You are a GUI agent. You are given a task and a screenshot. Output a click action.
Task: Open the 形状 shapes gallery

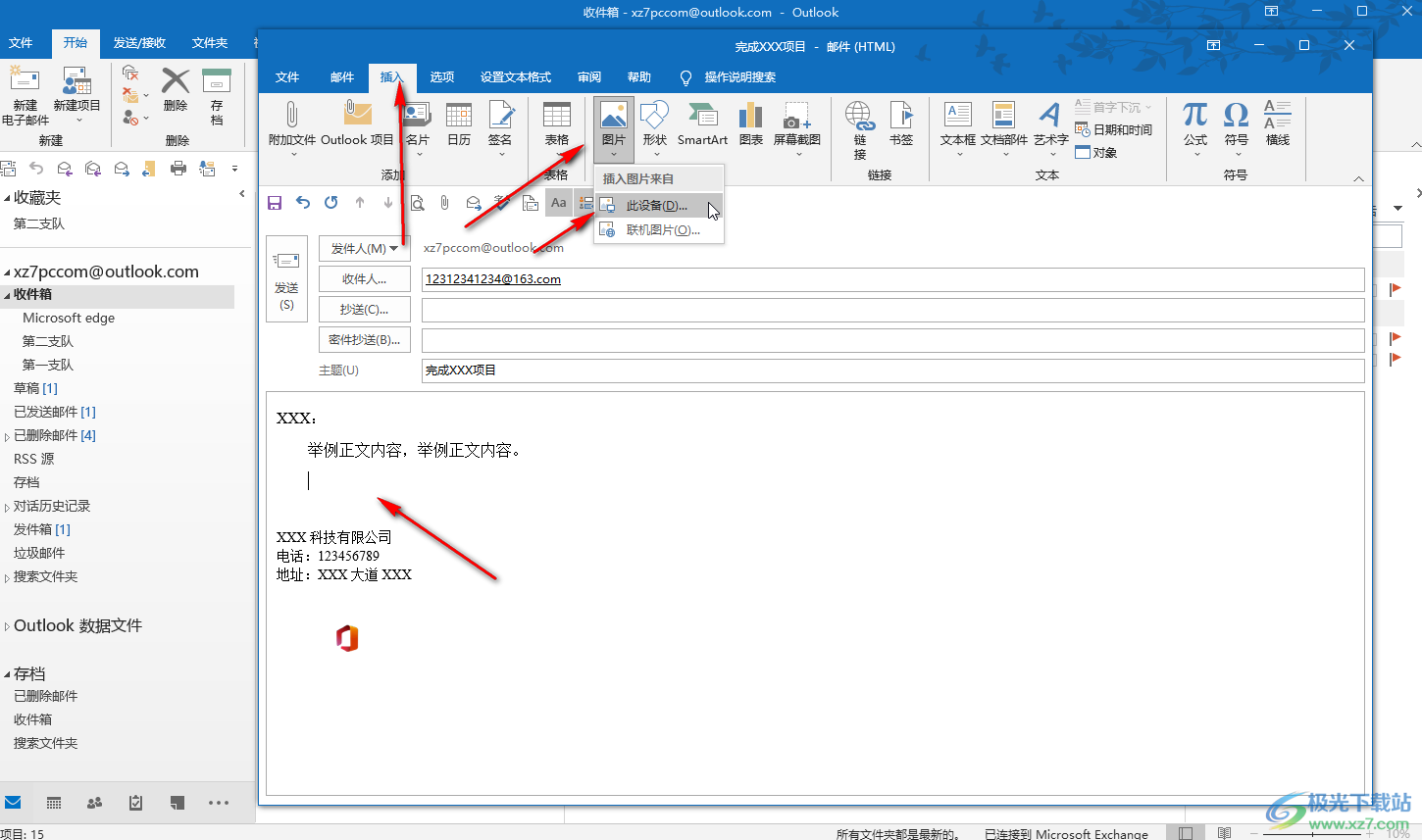tap(654, 127)
